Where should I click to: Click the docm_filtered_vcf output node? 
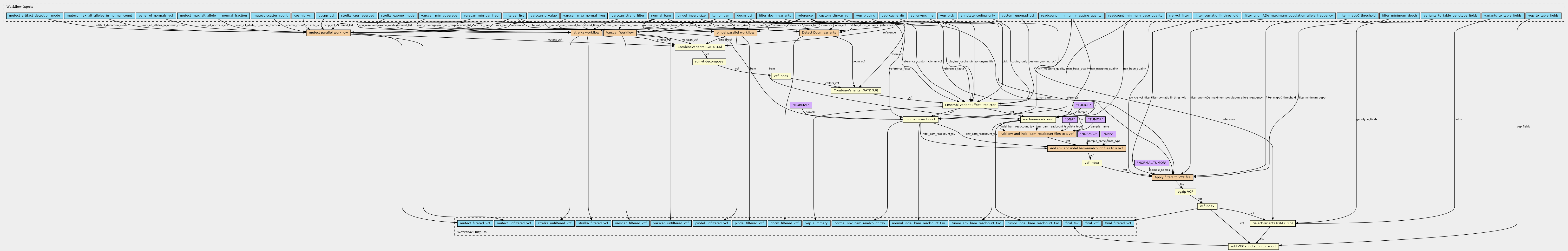pyautogui.click(x=785, y=223)
